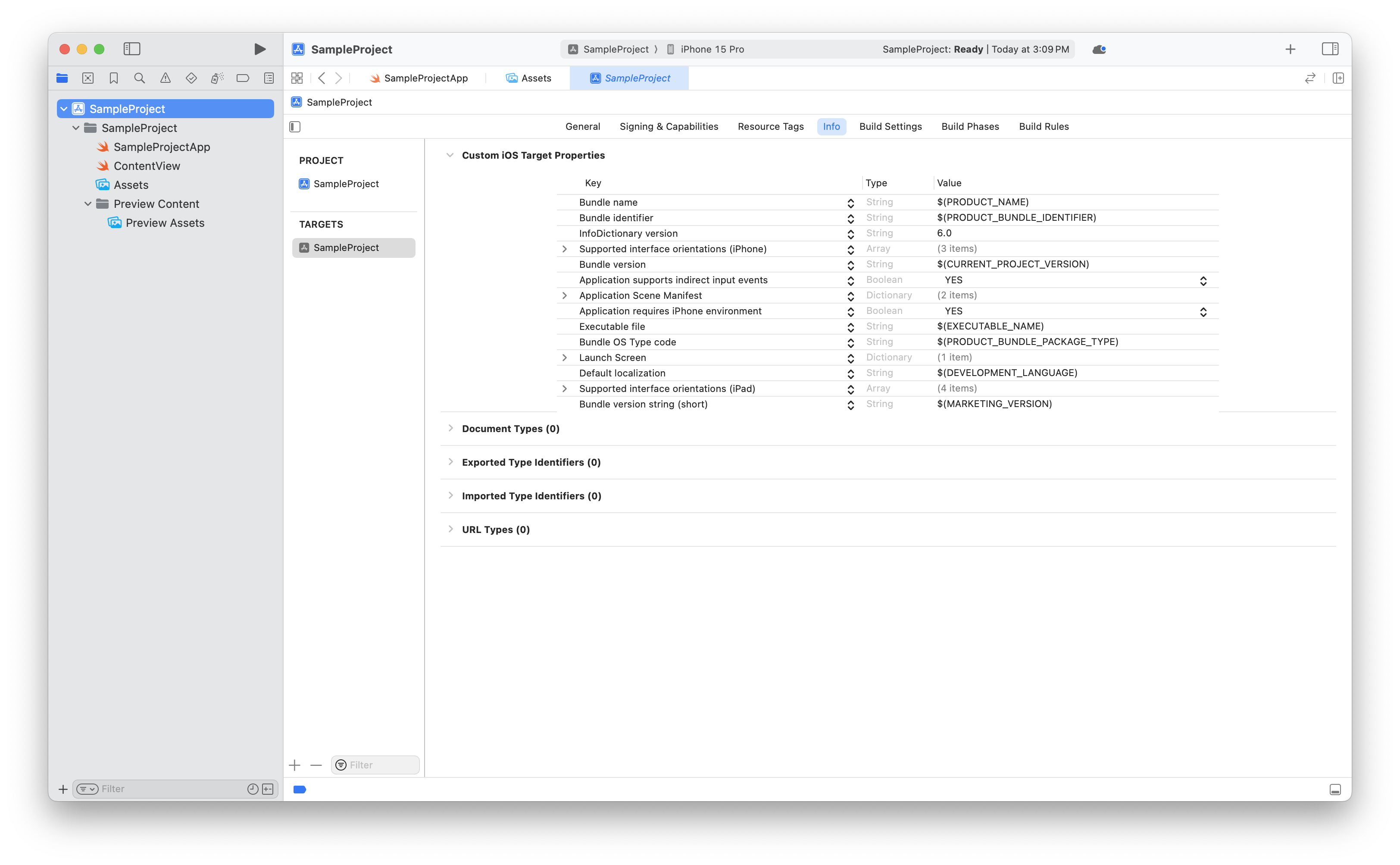Toggle the navigator sidebar visibility
This screenshot has height=865, width=1400.
coord(131,49)
